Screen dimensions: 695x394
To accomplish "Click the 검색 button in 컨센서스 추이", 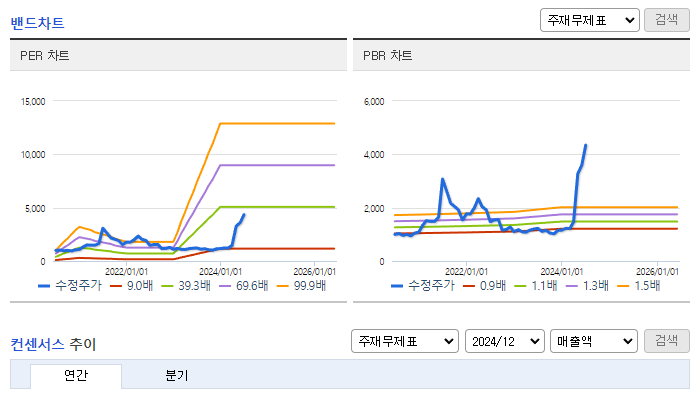I will click(667, 341).
